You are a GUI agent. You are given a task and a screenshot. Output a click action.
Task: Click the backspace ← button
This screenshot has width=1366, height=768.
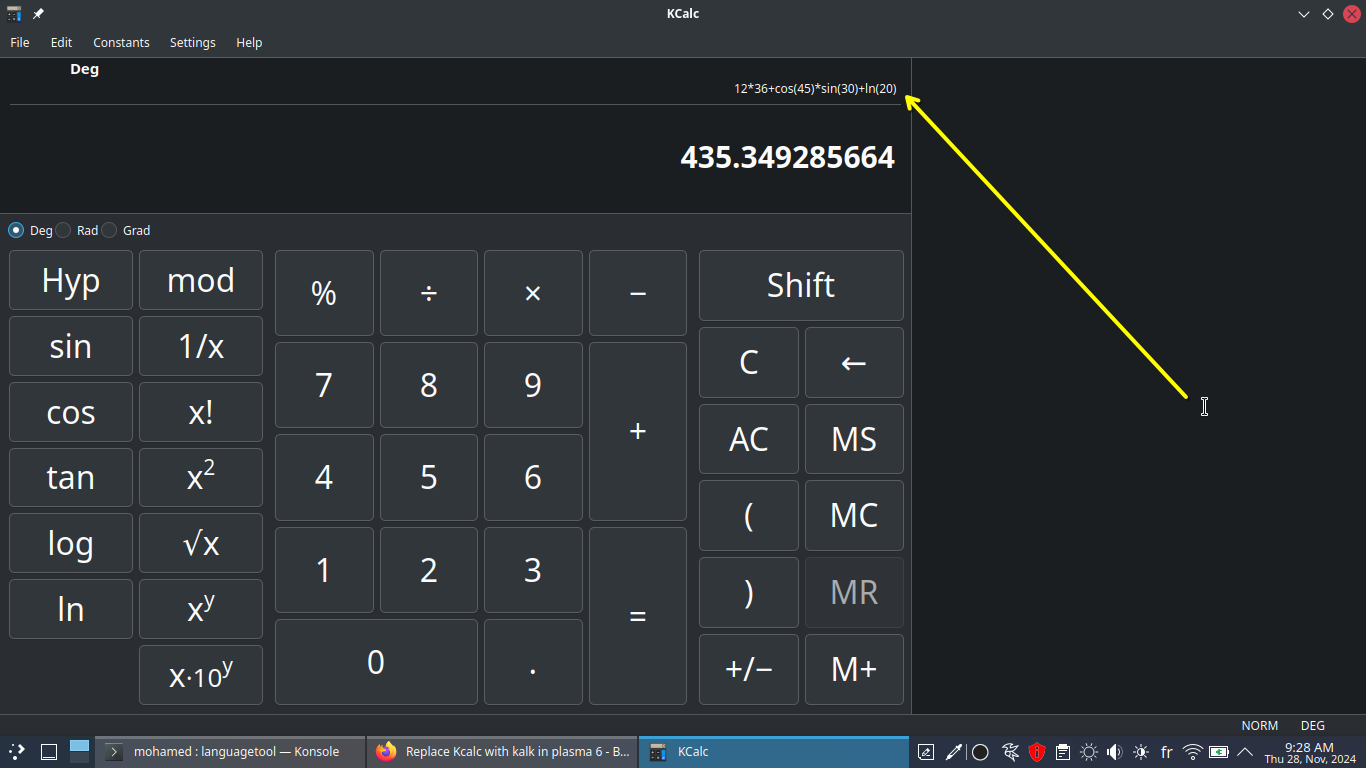click(854, 362)
